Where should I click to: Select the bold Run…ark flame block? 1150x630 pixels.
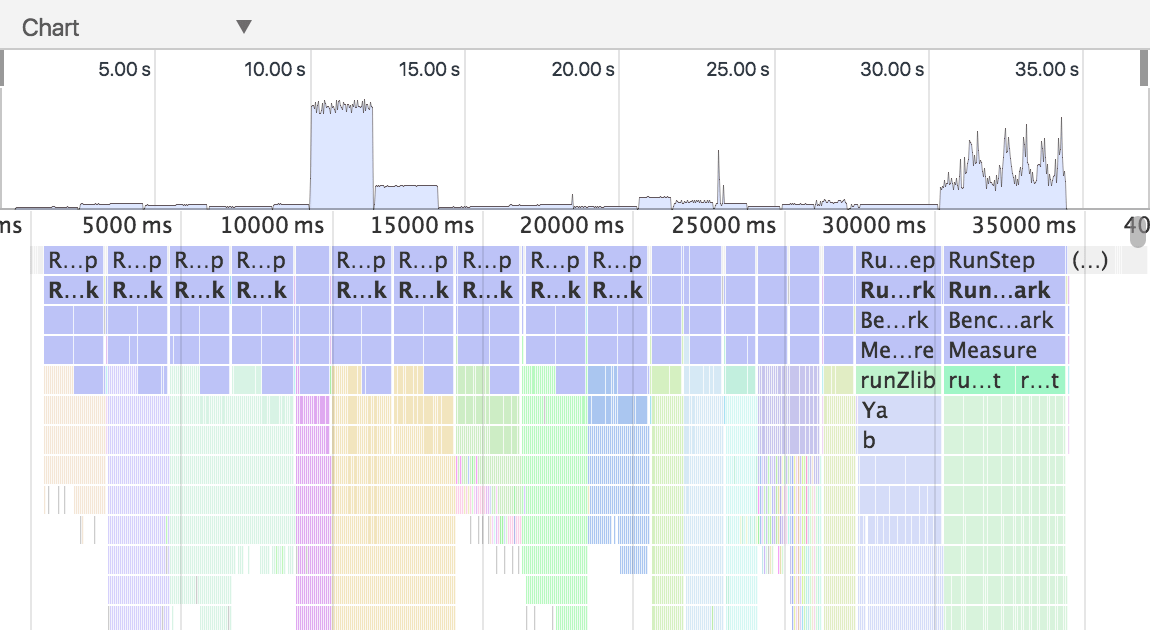pyautogui.click(x=1005, y=290)
